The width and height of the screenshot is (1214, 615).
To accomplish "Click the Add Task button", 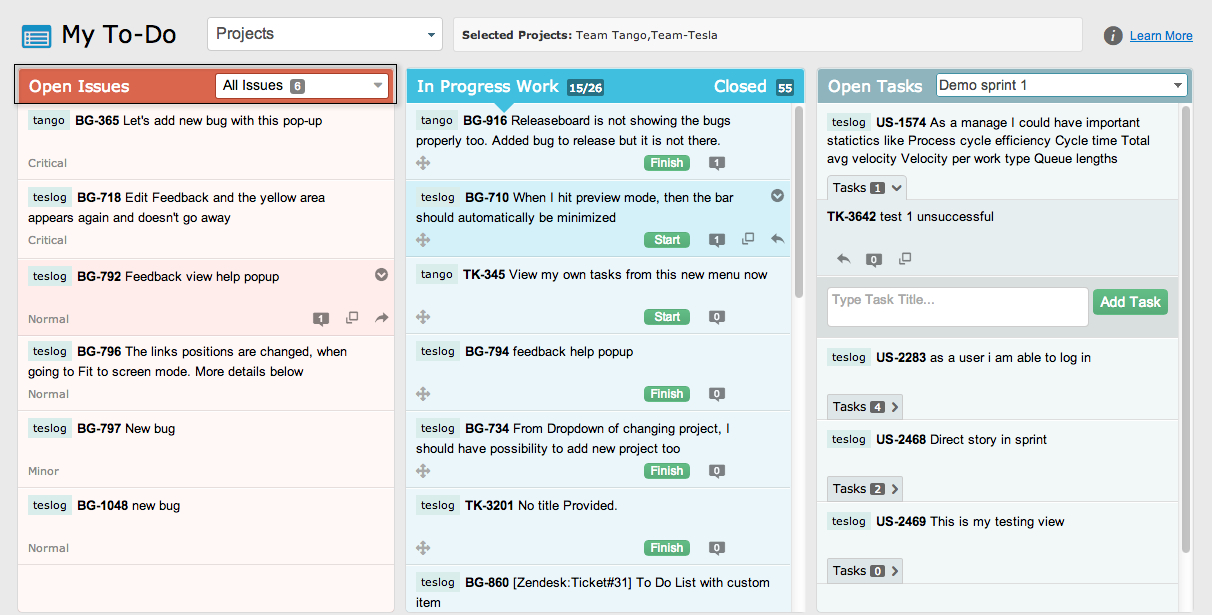I will 1130,302.
